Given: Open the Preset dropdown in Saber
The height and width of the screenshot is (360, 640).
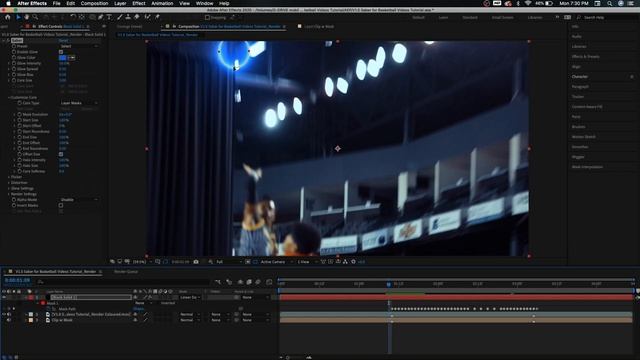Looking at the screenshot, I should pos(79,46).
